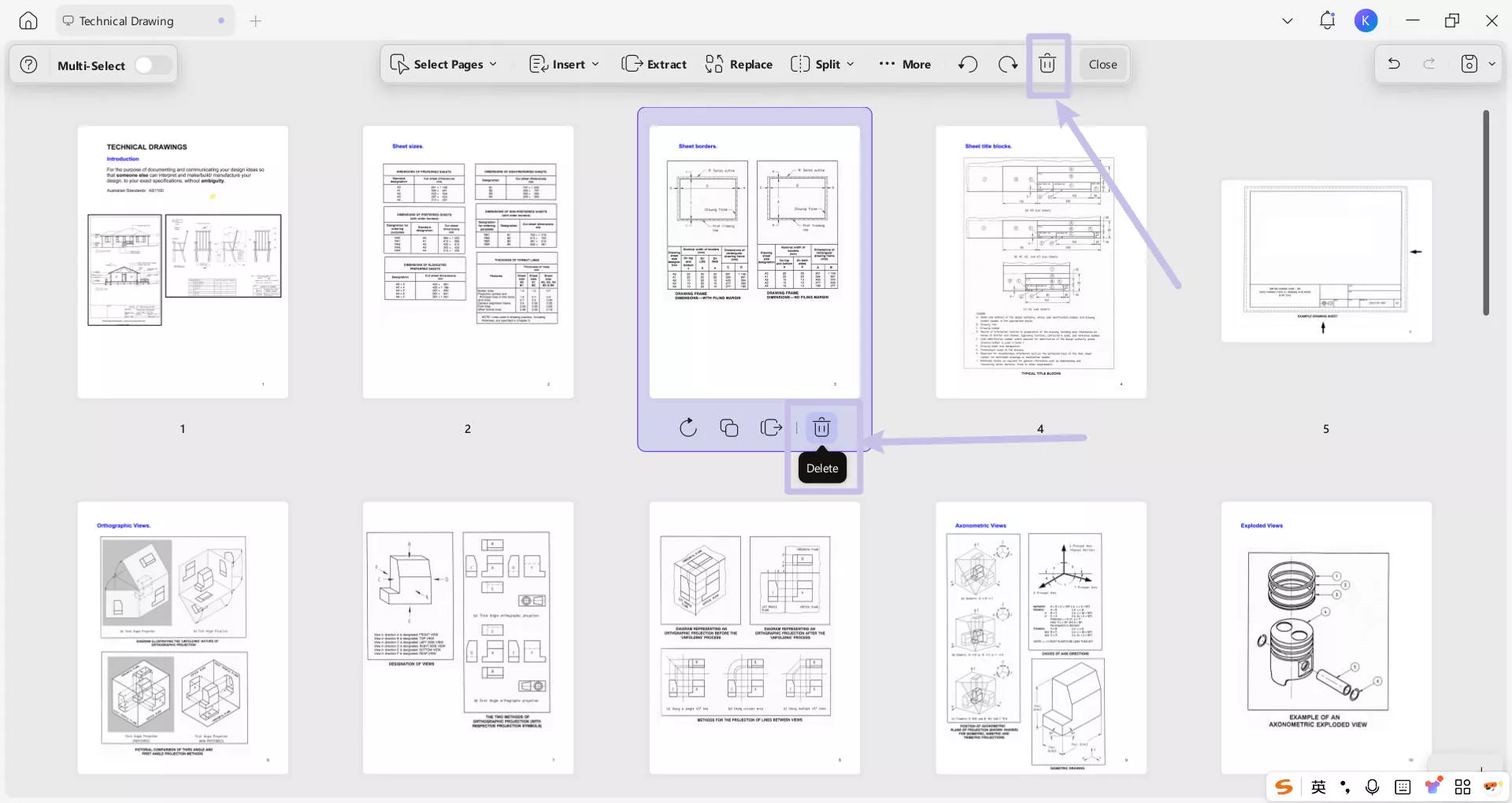Click the last icon on the IME bar
1512x803 pixels.
tap(1492, 786)
